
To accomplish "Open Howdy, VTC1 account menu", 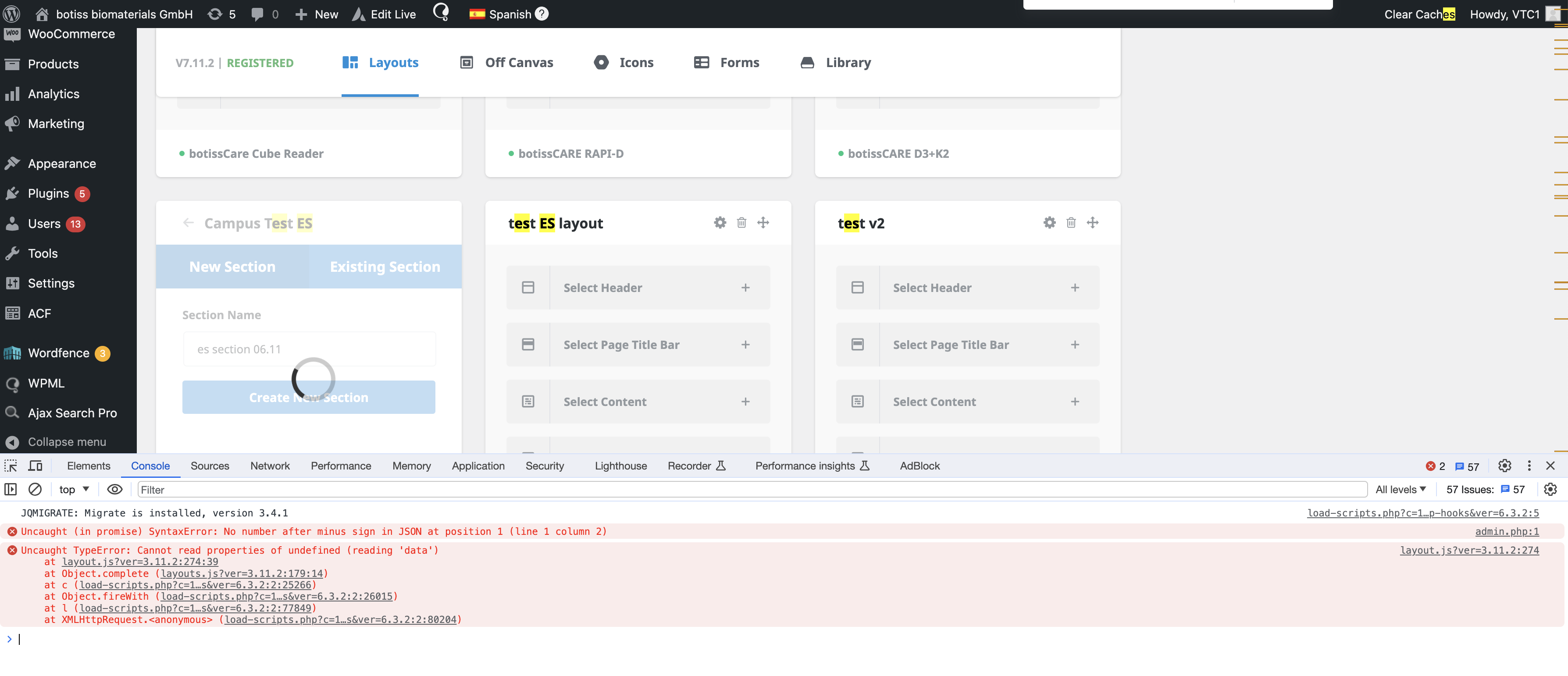I will (x=1515, y=14).
